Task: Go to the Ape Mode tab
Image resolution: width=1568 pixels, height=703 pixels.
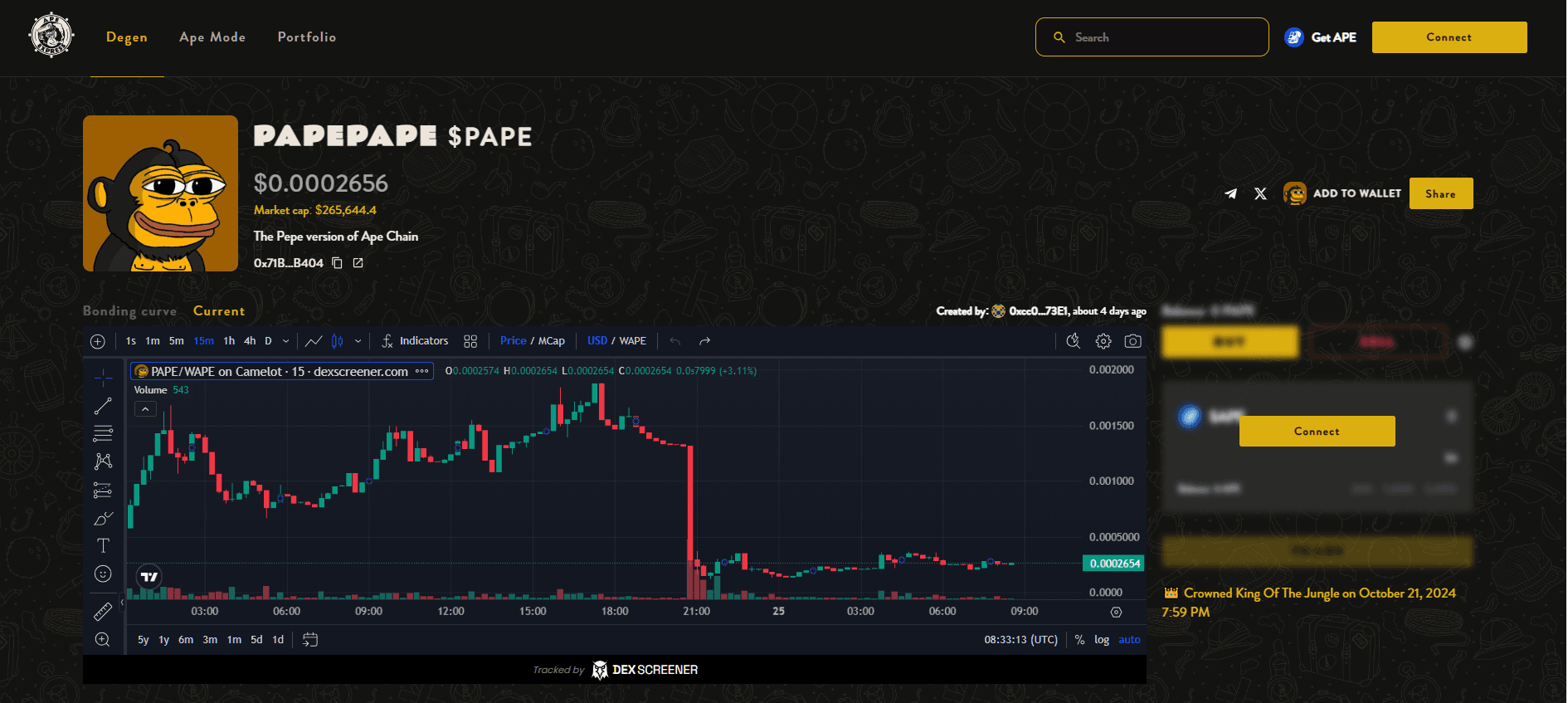Action: tap(212, 37)
